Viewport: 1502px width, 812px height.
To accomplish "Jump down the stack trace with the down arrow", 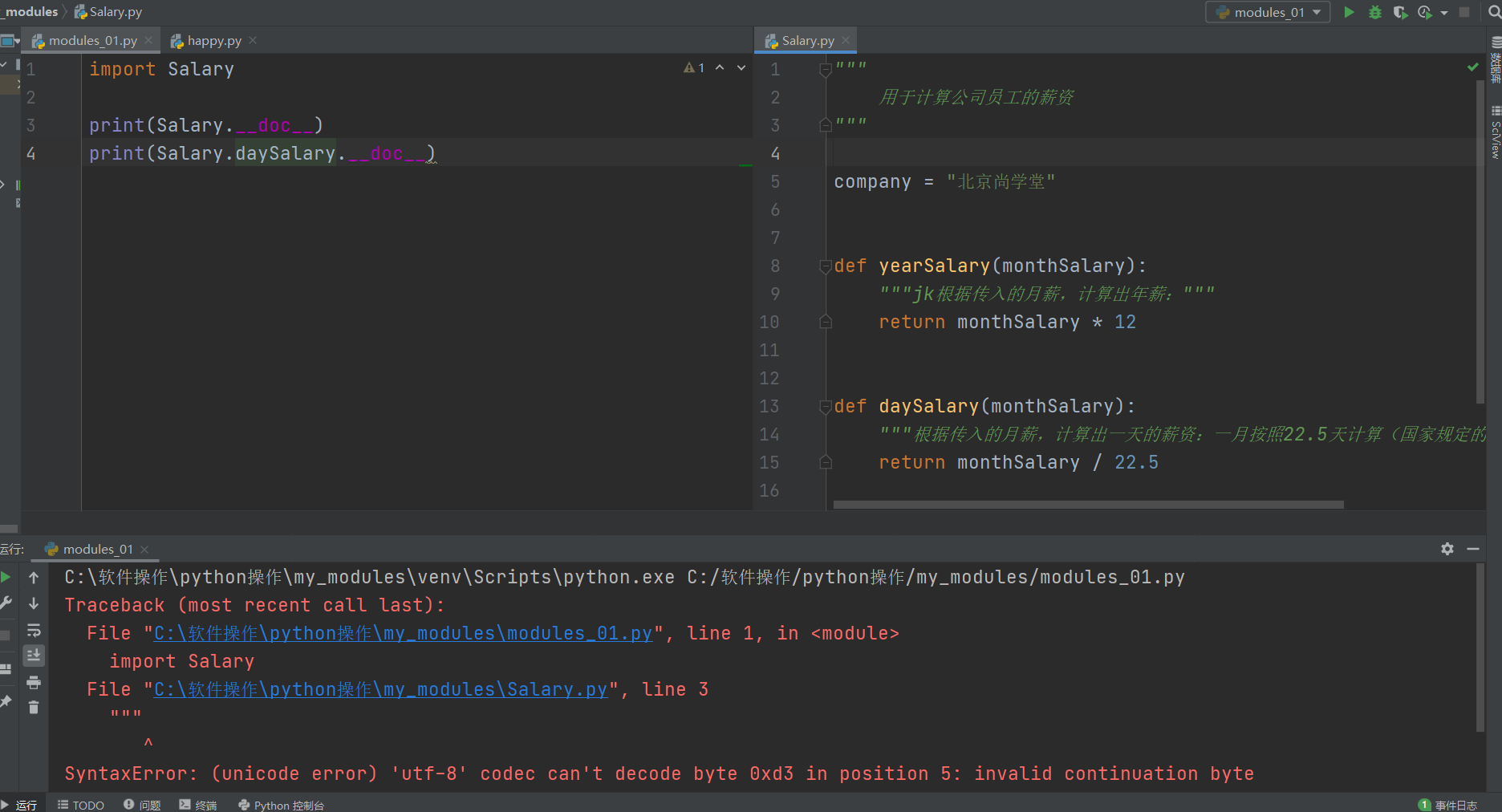I will 34,603.
